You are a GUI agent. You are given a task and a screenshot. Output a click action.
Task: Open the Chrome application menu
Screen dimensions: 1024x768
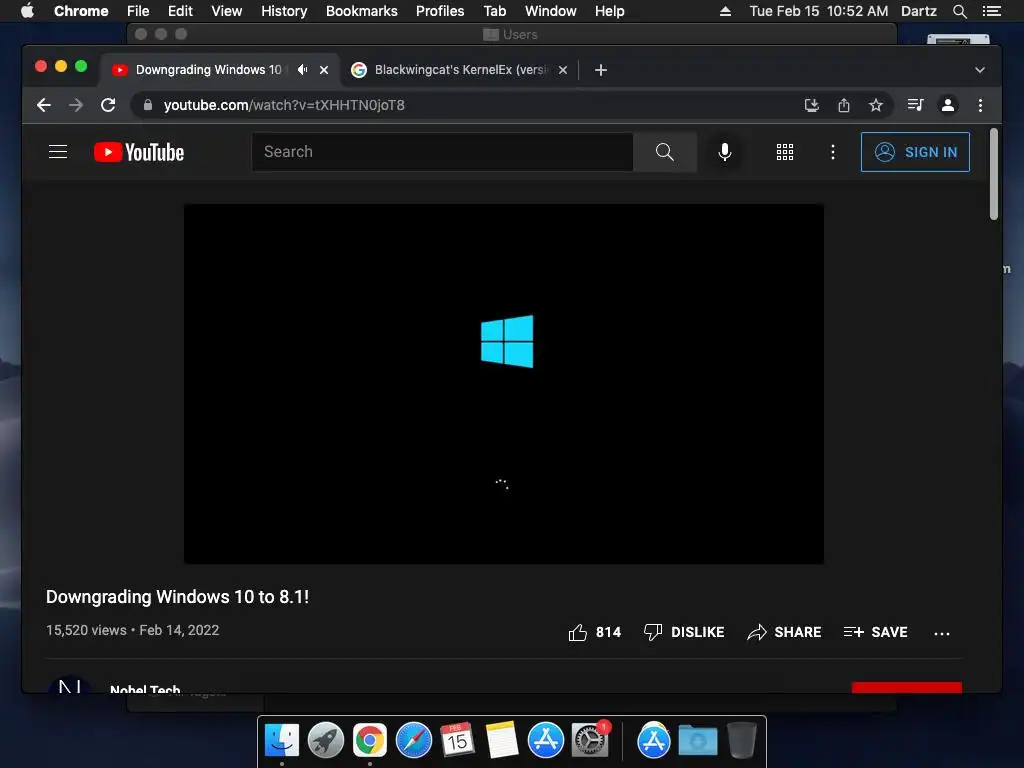81,11
